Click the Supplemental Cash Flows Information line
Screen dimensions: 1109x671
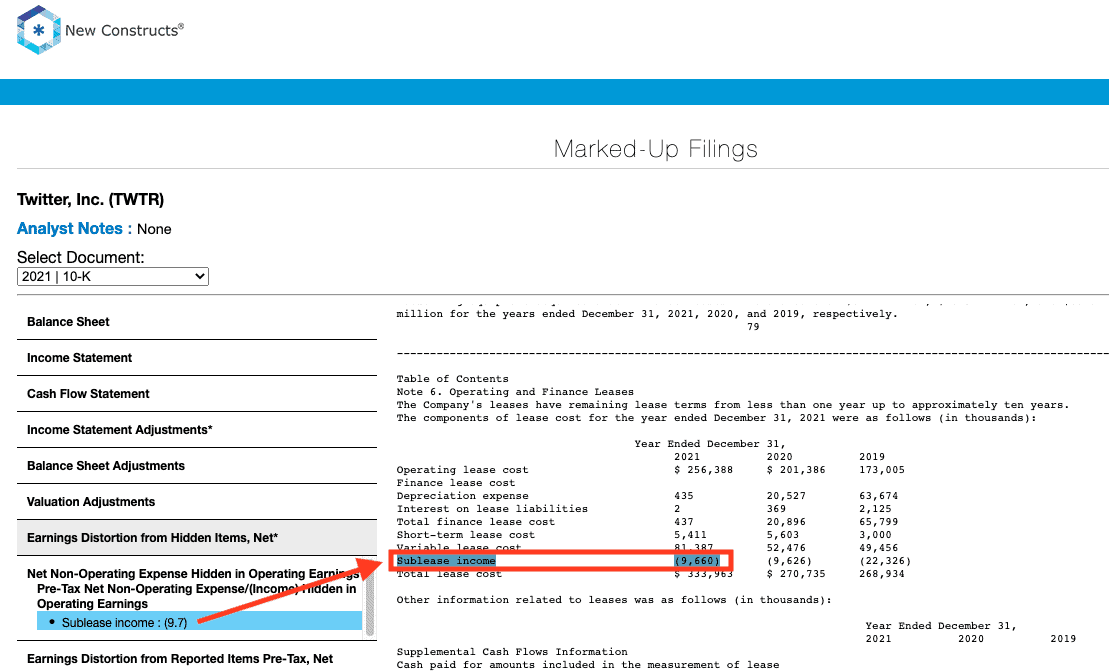tap(512, 652)
